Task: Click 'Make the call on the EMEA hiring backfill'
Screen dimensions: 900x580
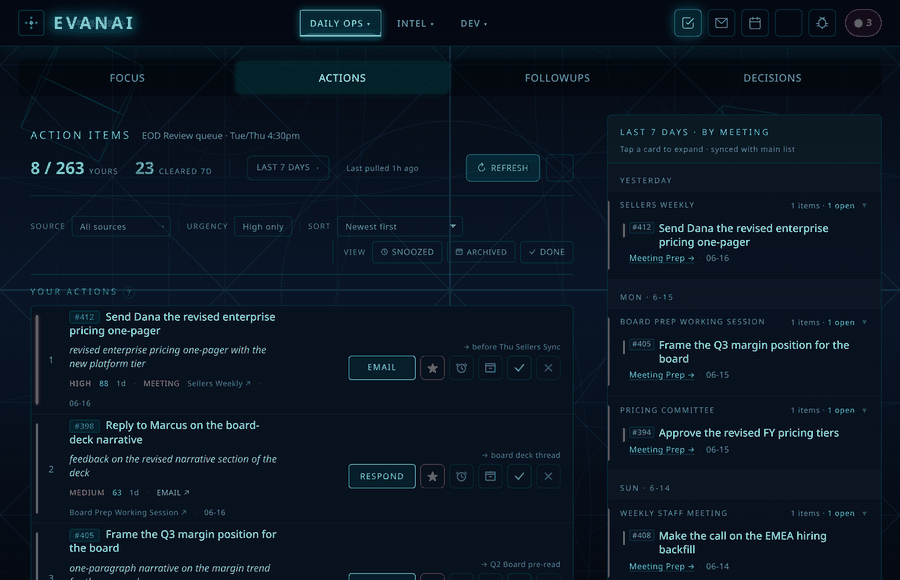Action: [x=743, y=543]
